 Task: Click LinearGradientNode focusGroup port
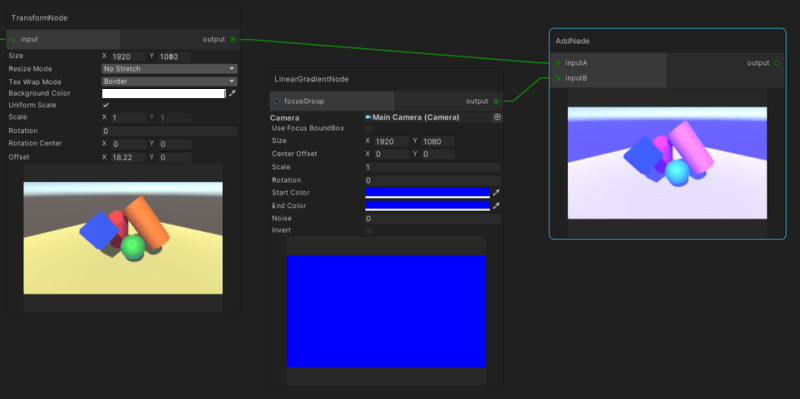click(x=277, y=101)
